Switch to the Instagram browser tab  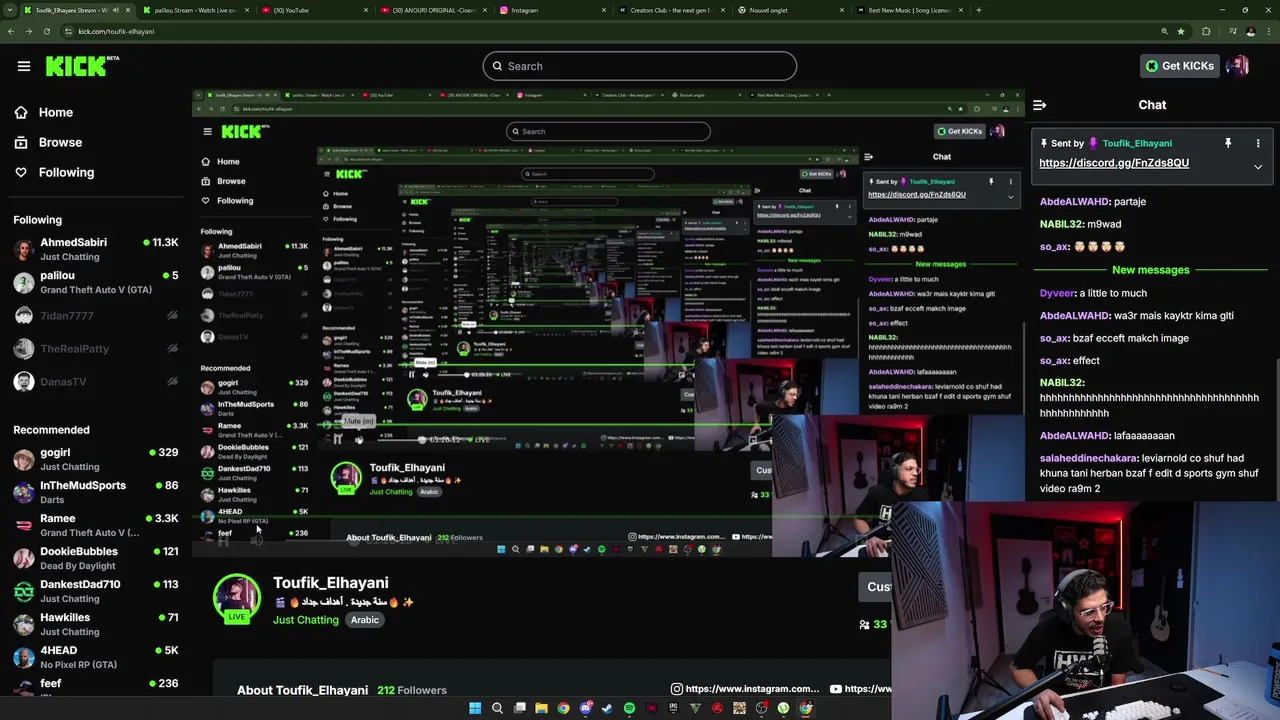tap(551, 10)
